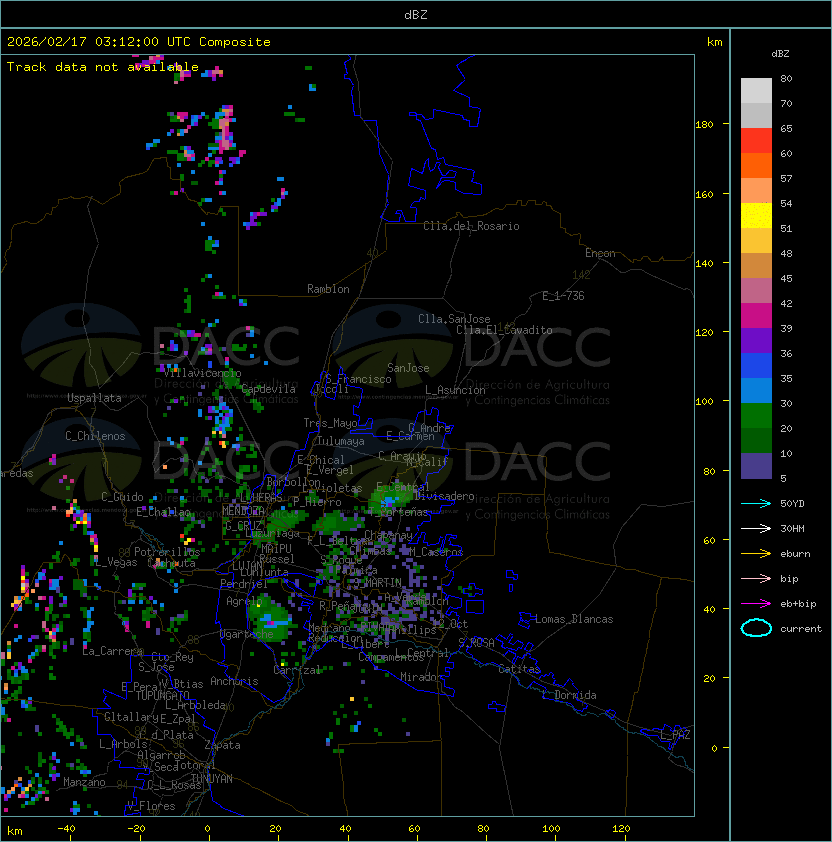The width and height of the screenshot is (832, 842).
Task: Click the 20 dBZ green color swatch
Action: point(756,440)
